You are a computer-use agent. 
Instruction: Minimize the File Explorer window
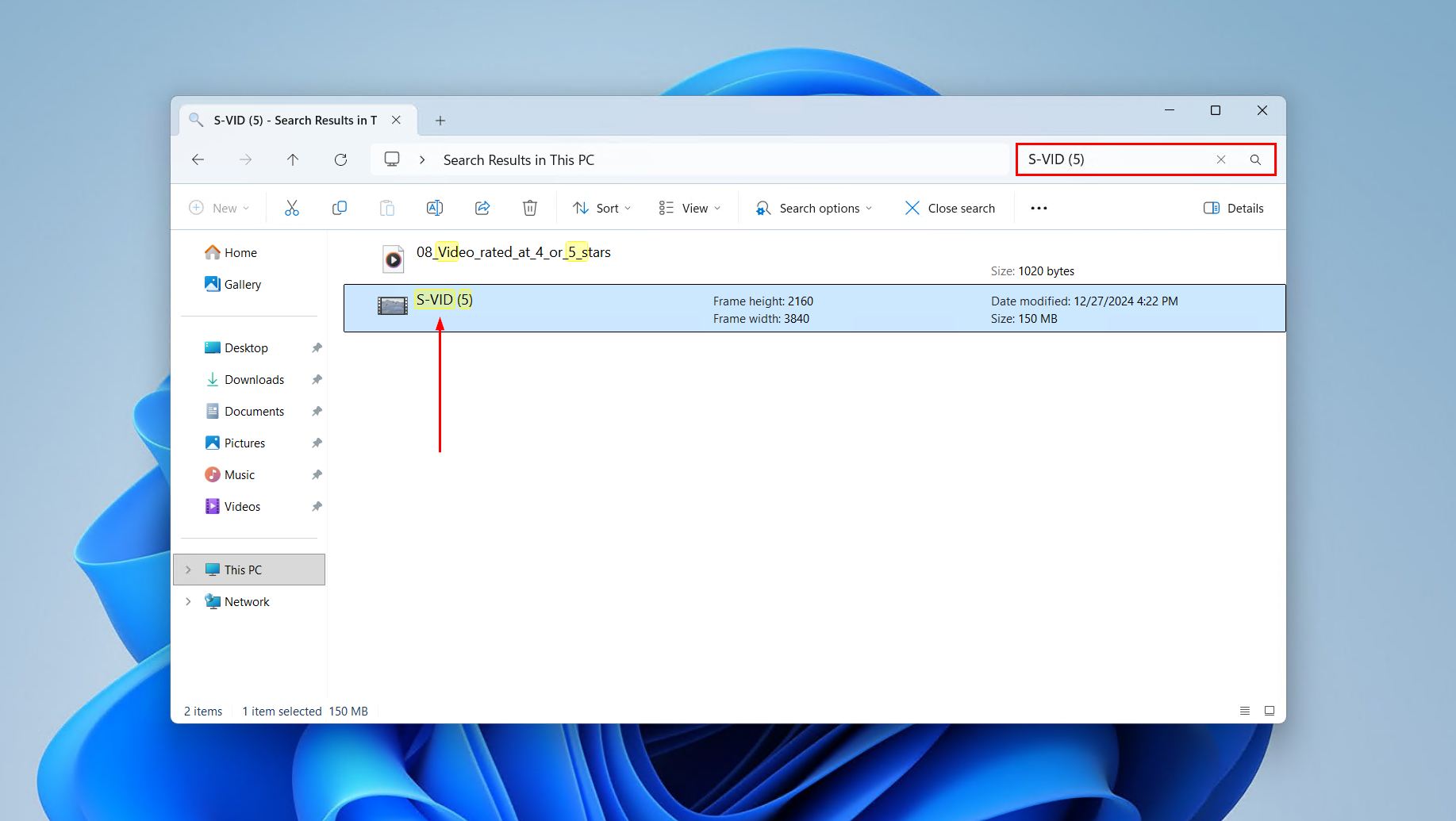pyautogui.click(x=1170, y=110)
